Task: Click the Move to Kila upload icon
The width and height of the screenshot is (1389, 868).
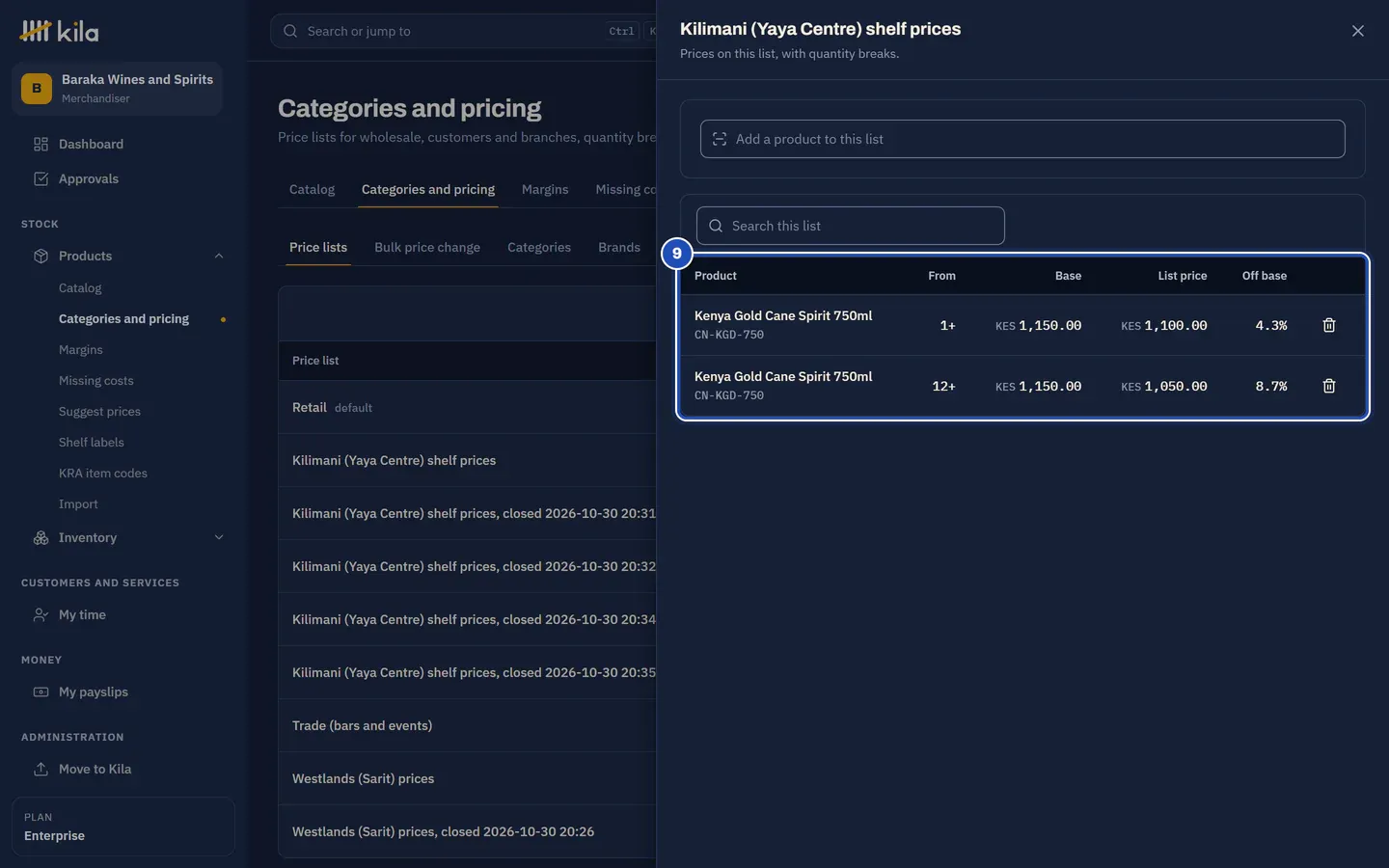Action: point(41,769)
